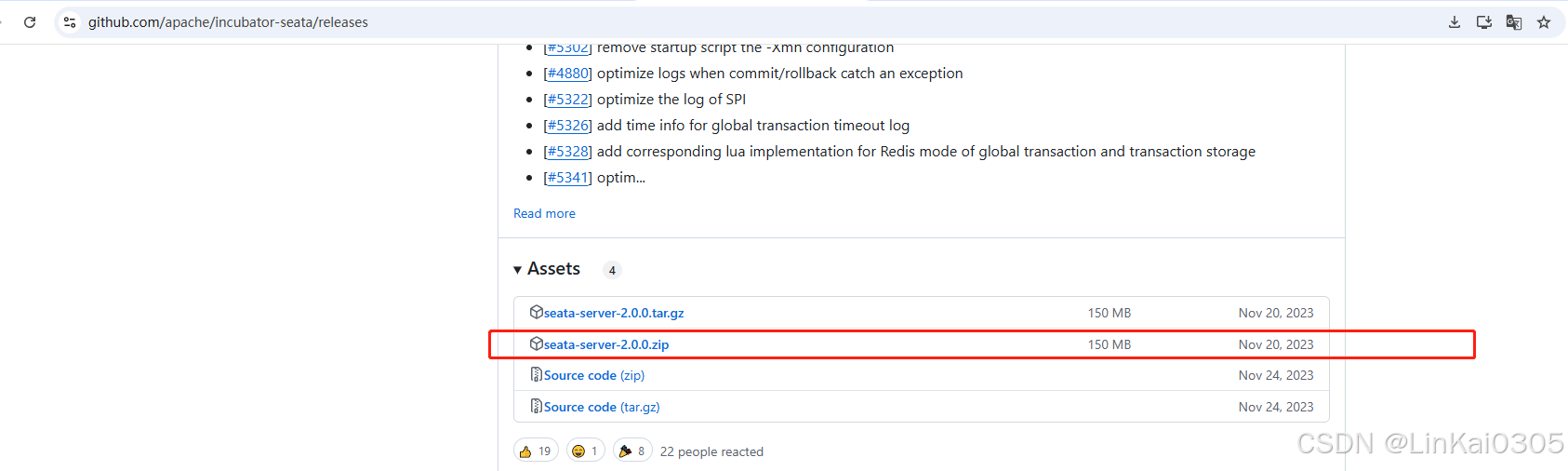This screenshot has width=1568, height=471.
Task: Open pull request #5328 link
Action: click(567, 151)
